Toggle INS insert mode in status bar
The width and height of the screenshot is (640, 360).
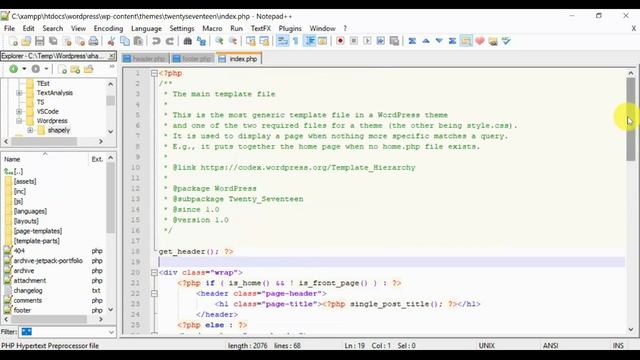point(618,346)
